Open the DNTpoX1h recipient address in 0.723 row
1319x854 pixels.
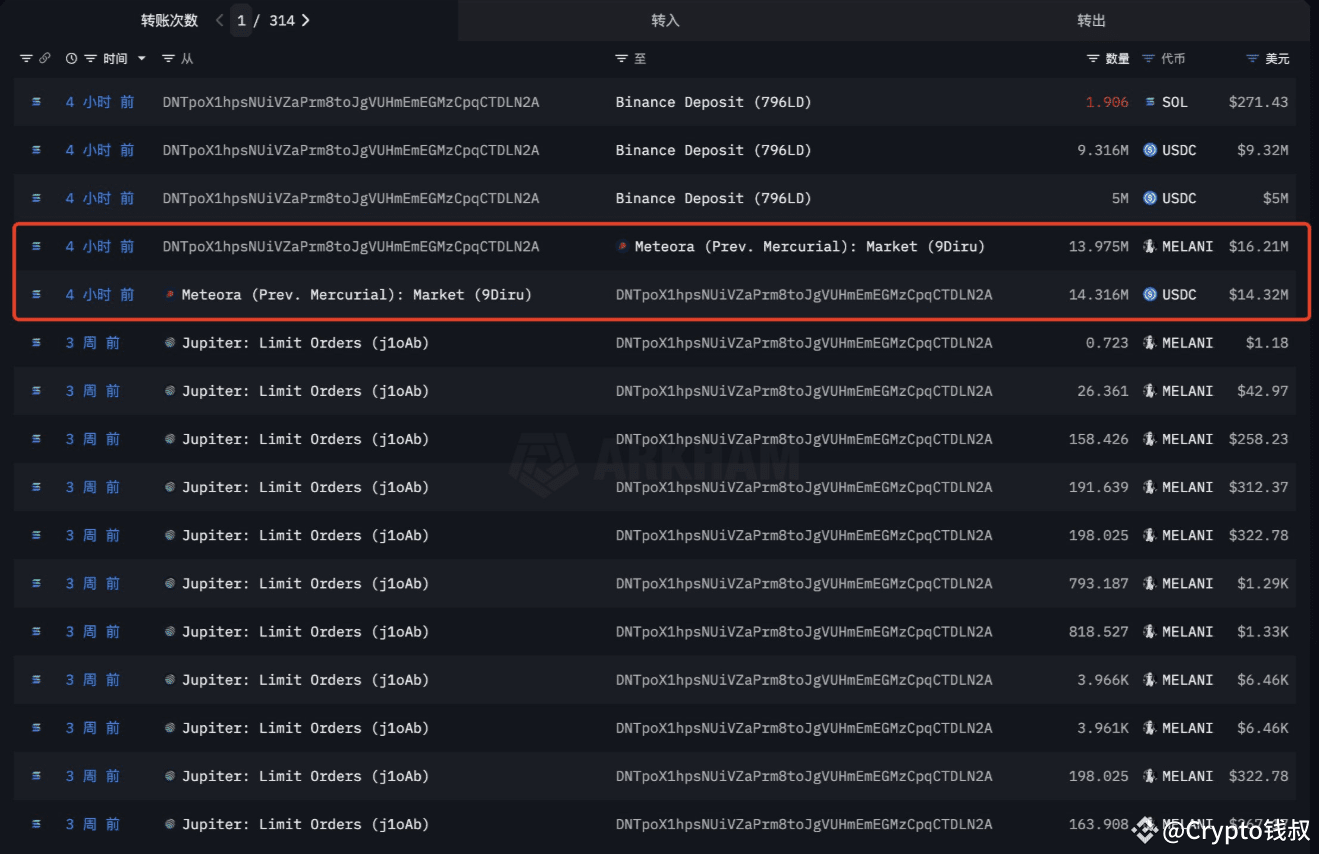[x=804, y=343]
